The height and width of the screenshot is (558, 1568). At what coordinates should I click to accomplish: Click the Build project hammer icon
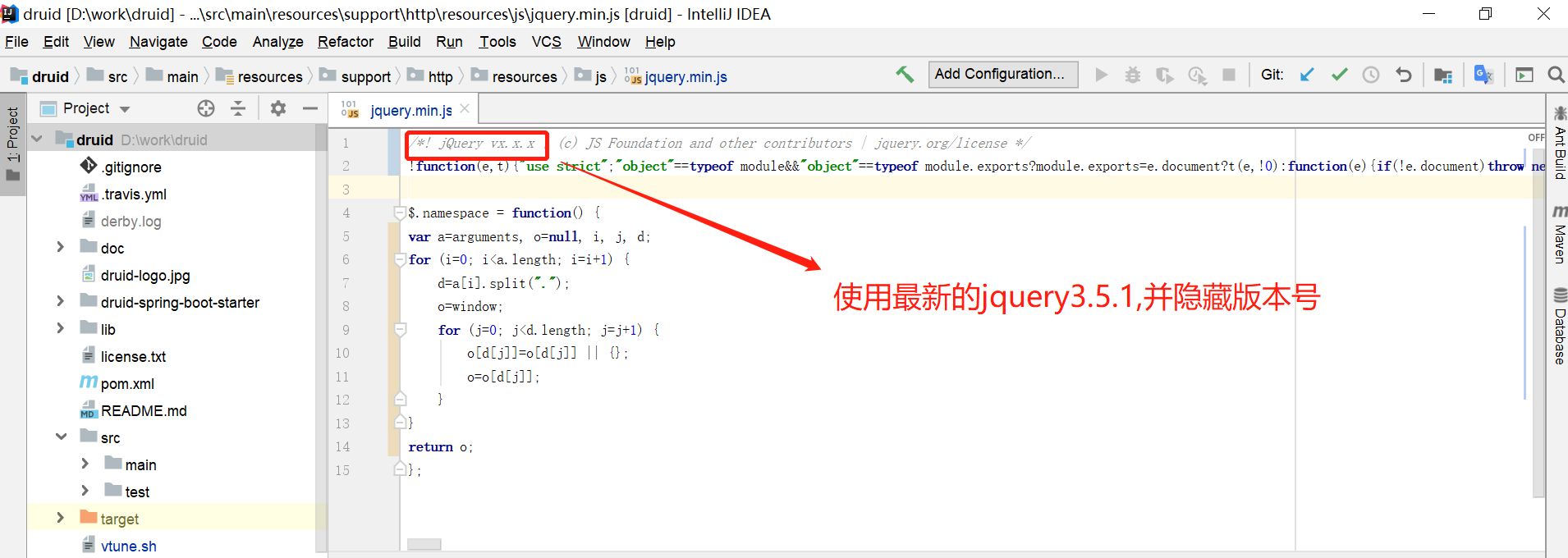905,75
